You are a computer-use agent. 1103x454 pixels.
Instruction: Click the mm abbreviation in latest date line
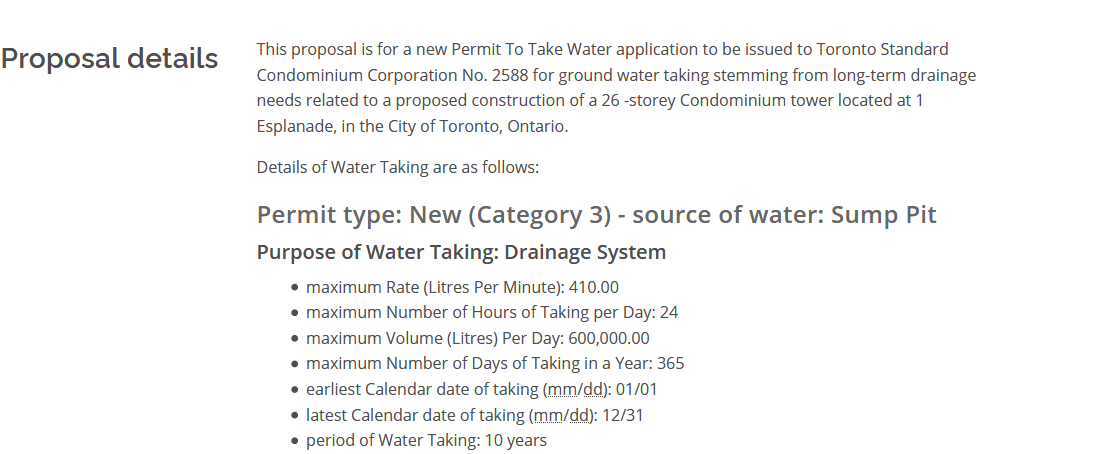tap(548, 415)
